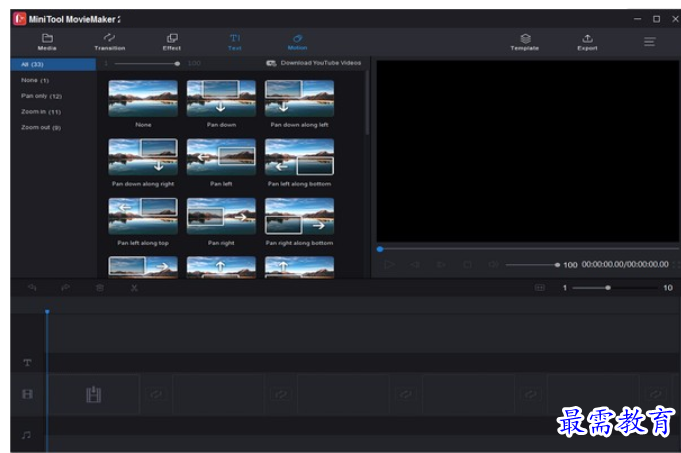The height and width of the screenshot is (453, 681).
Task: Click the volume value 100
Action: click(x=570, y=265)
